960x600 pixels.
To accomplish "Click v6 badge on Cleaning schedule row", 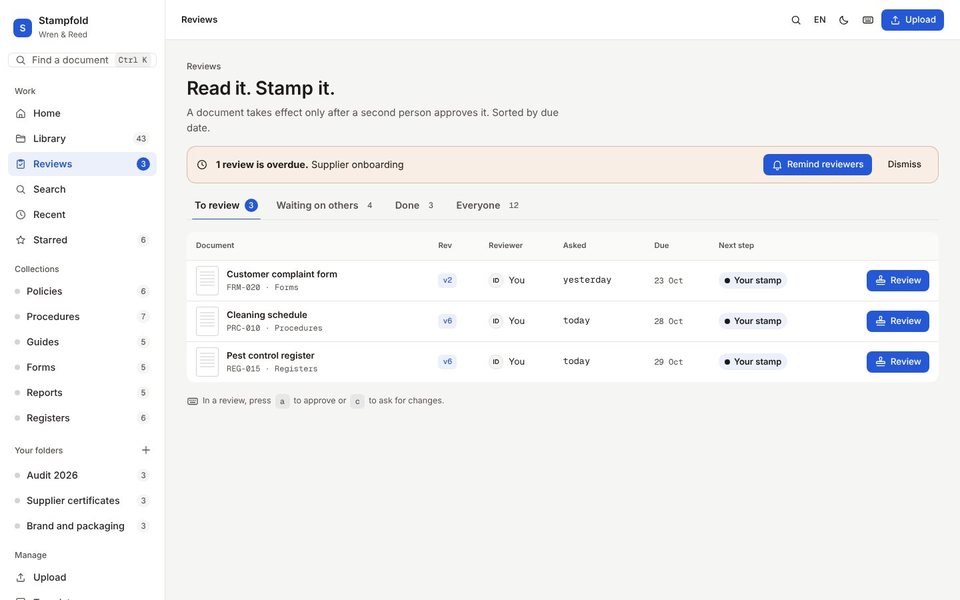I will pyautogui.click(x=448, y=321).
